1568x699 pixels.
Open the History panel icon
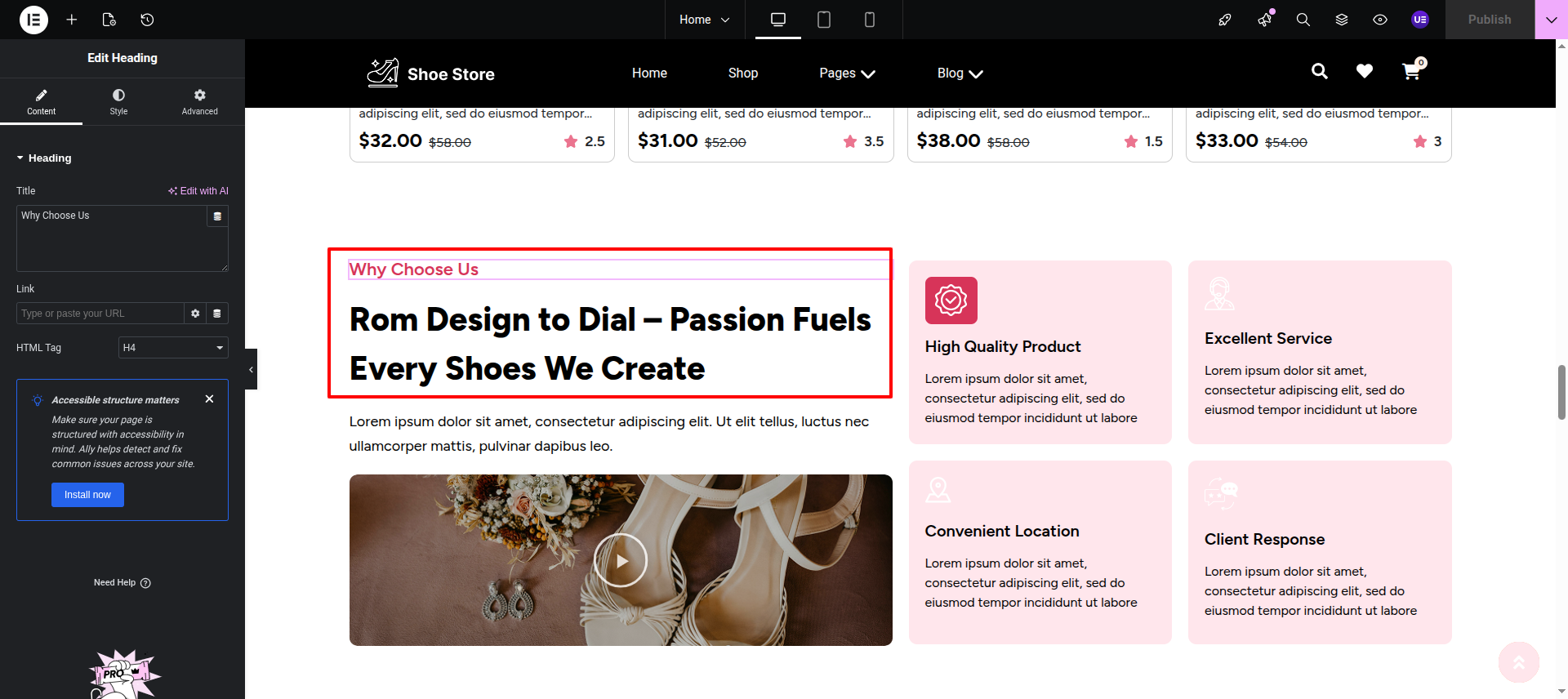(x=147, y=20)
